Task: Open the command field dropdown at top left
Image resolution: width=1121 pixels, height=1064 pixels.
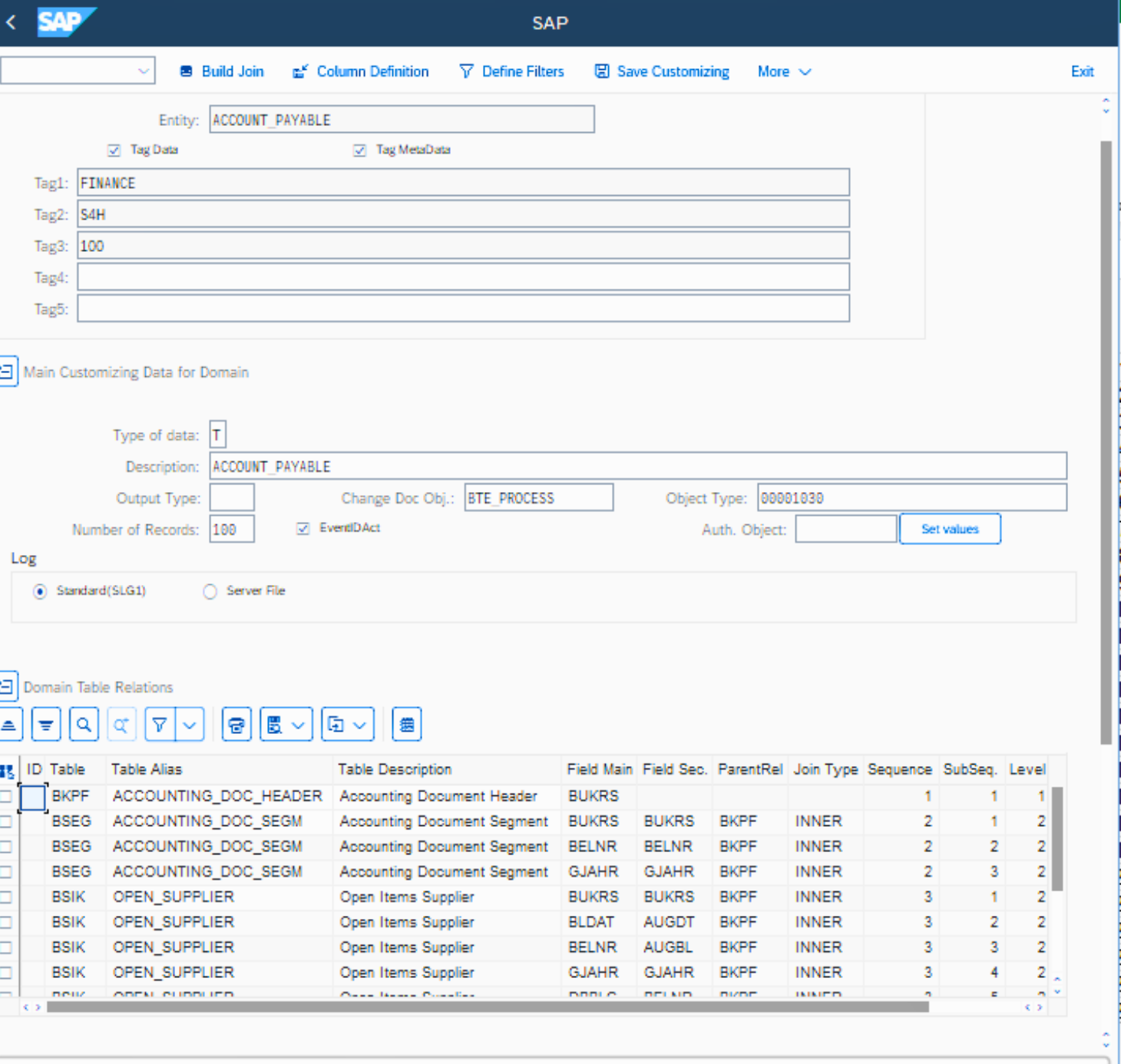Action: 143,71
